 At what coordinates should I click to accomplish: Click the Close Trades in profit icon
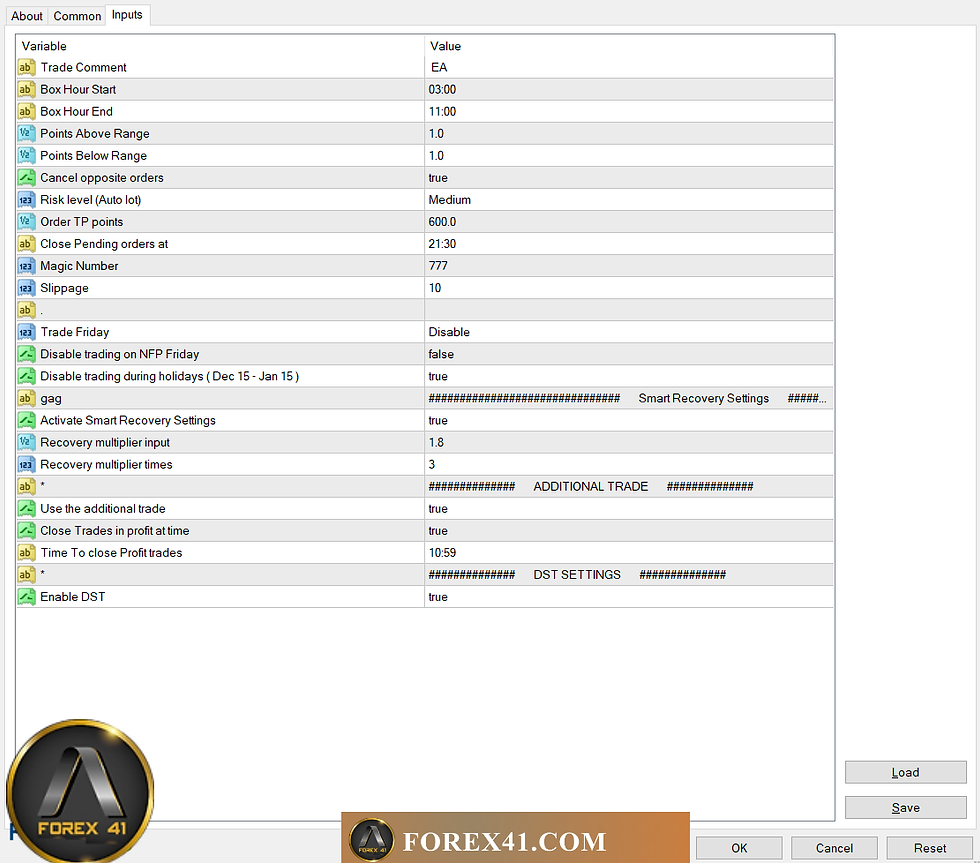[x=26, y=531]
